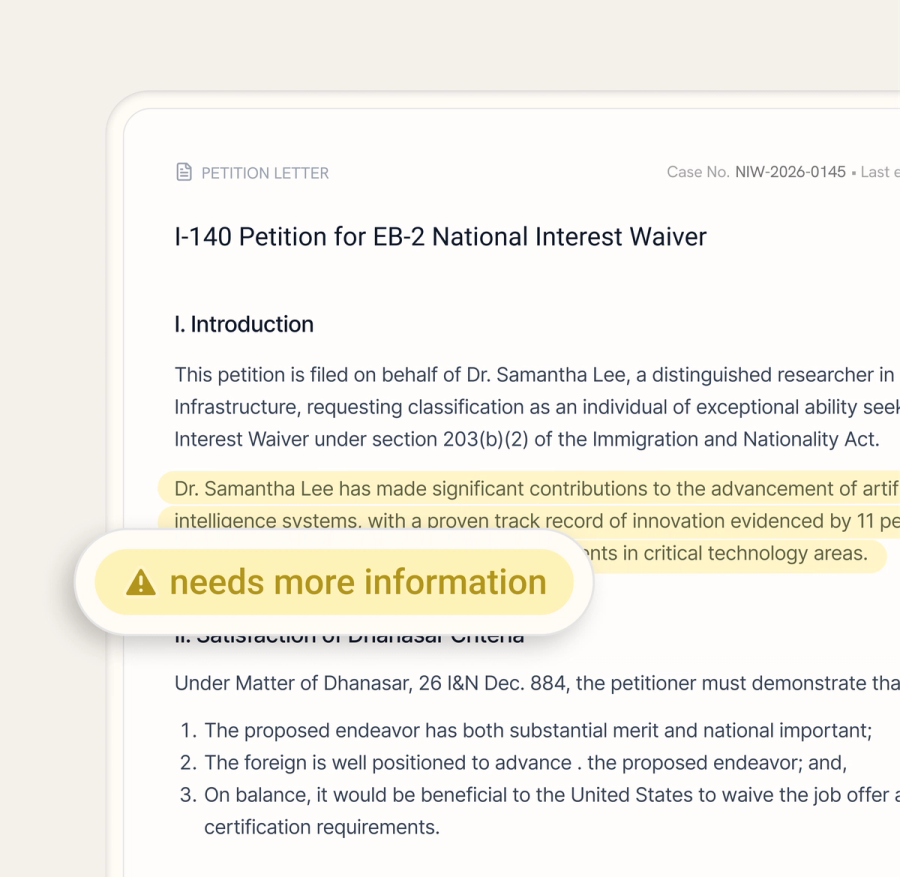Image resolution: width=900 pixels, height=877 pixels.
Task: Click the 'Case No.' label
Action: coord(698,172)
